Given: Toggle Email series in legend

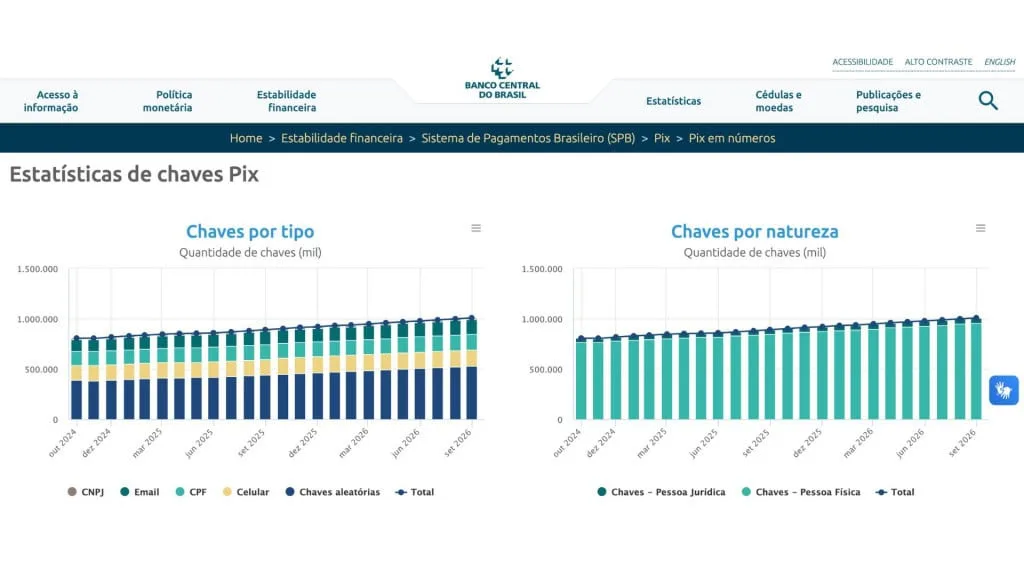Looking at the screenshot, I should 140,492.
